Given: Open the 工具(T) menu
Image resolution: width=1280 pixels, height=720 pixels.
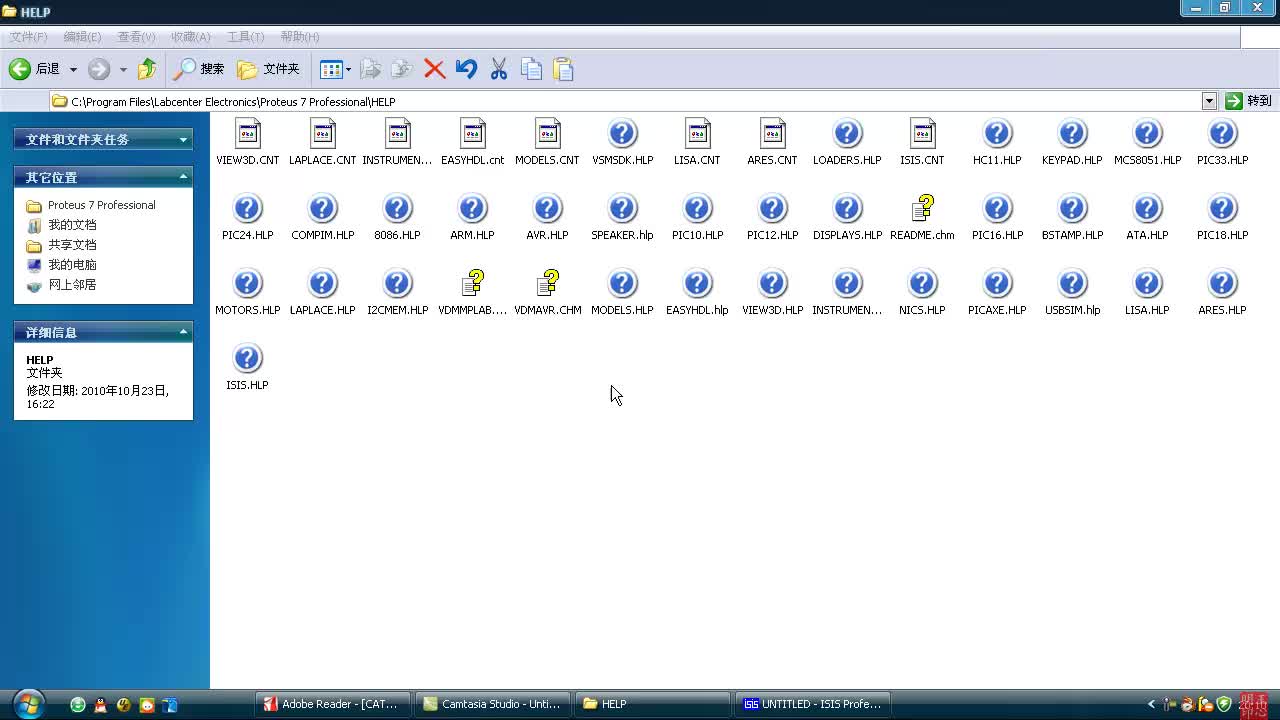Looking at the screenshot, I should click(x=245, y=36).
